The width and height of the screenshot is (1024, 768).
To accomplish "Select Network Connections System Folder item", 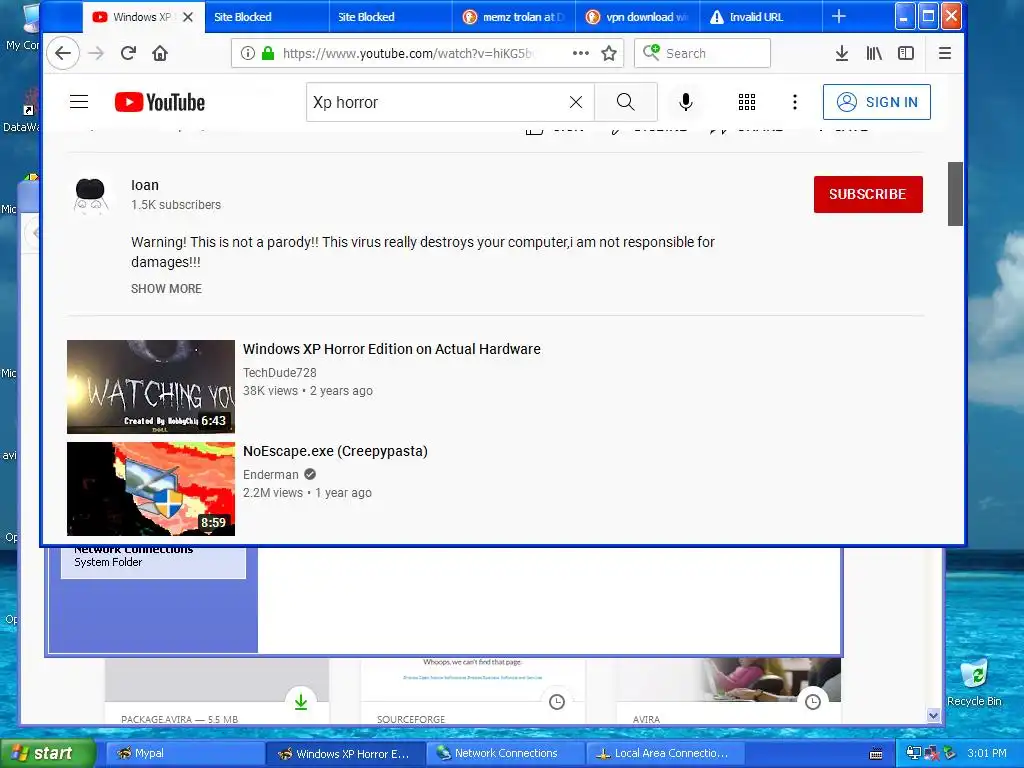I will [153, 562].
